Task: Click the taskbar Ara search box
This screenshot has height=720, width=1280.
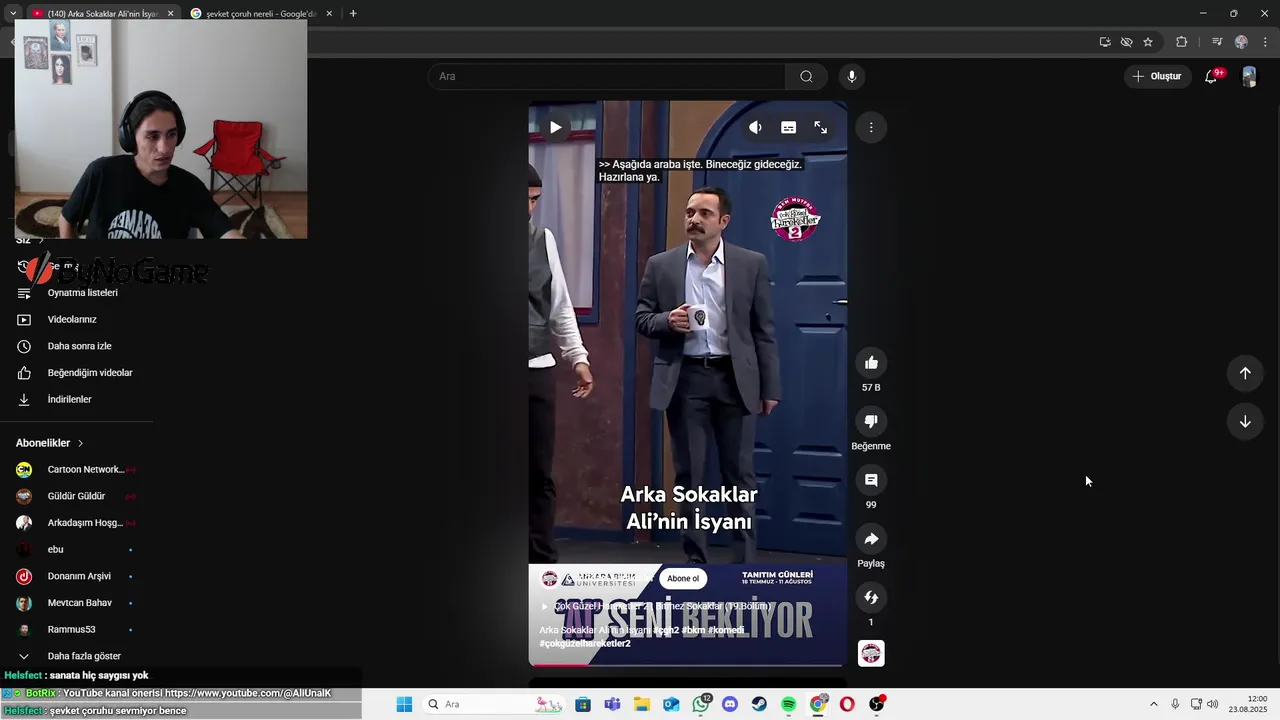Action: [494, 704]
